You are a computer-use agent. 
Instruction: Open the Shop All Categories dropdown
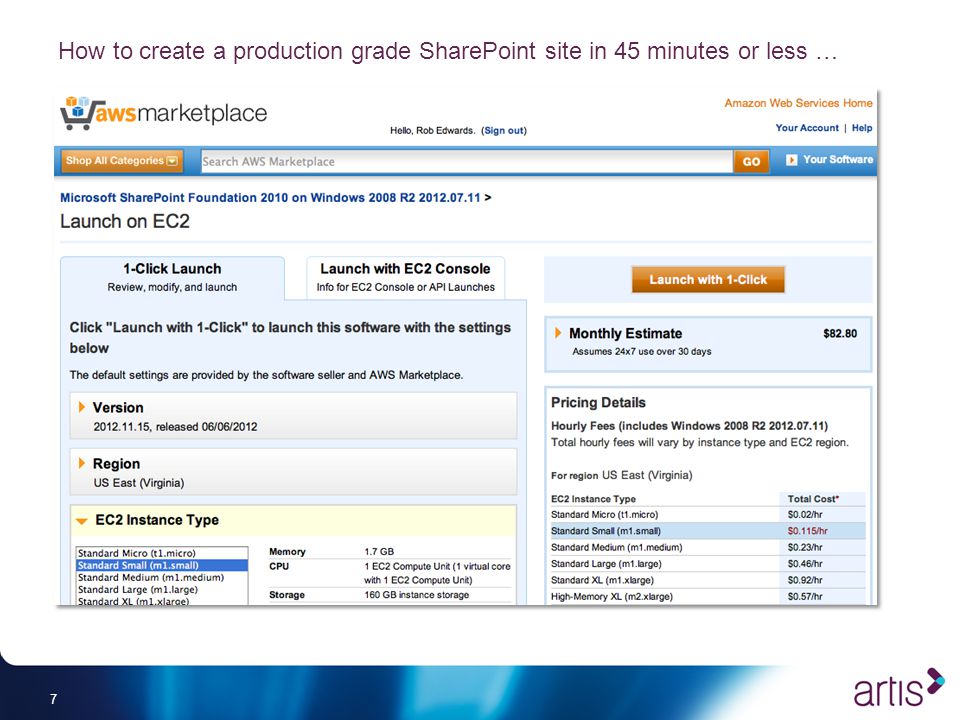(122, 161)
